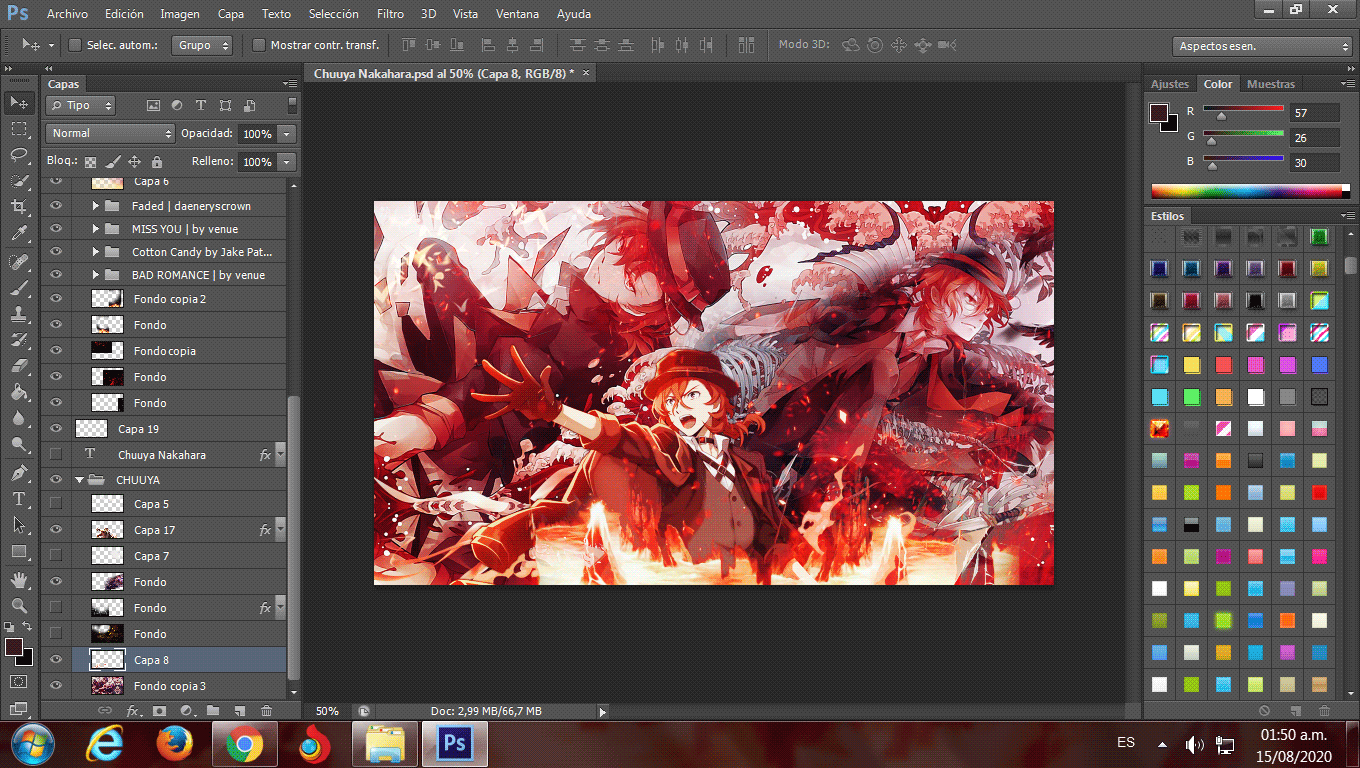
Task: Activate the Crop tool
Action: (x=19, y=207)
